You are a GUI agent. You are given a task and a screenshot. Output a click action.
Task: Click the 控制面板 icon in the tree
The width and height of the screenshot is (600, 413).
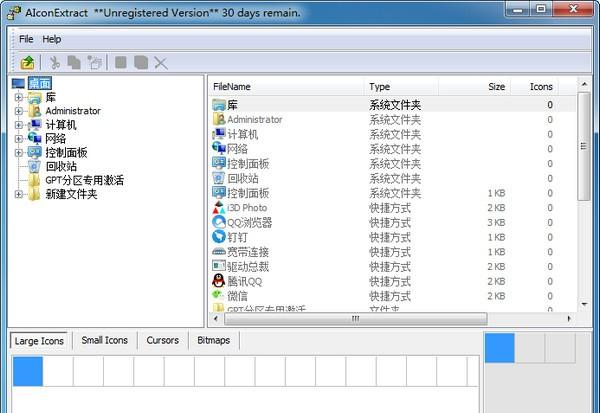(35, 153)
